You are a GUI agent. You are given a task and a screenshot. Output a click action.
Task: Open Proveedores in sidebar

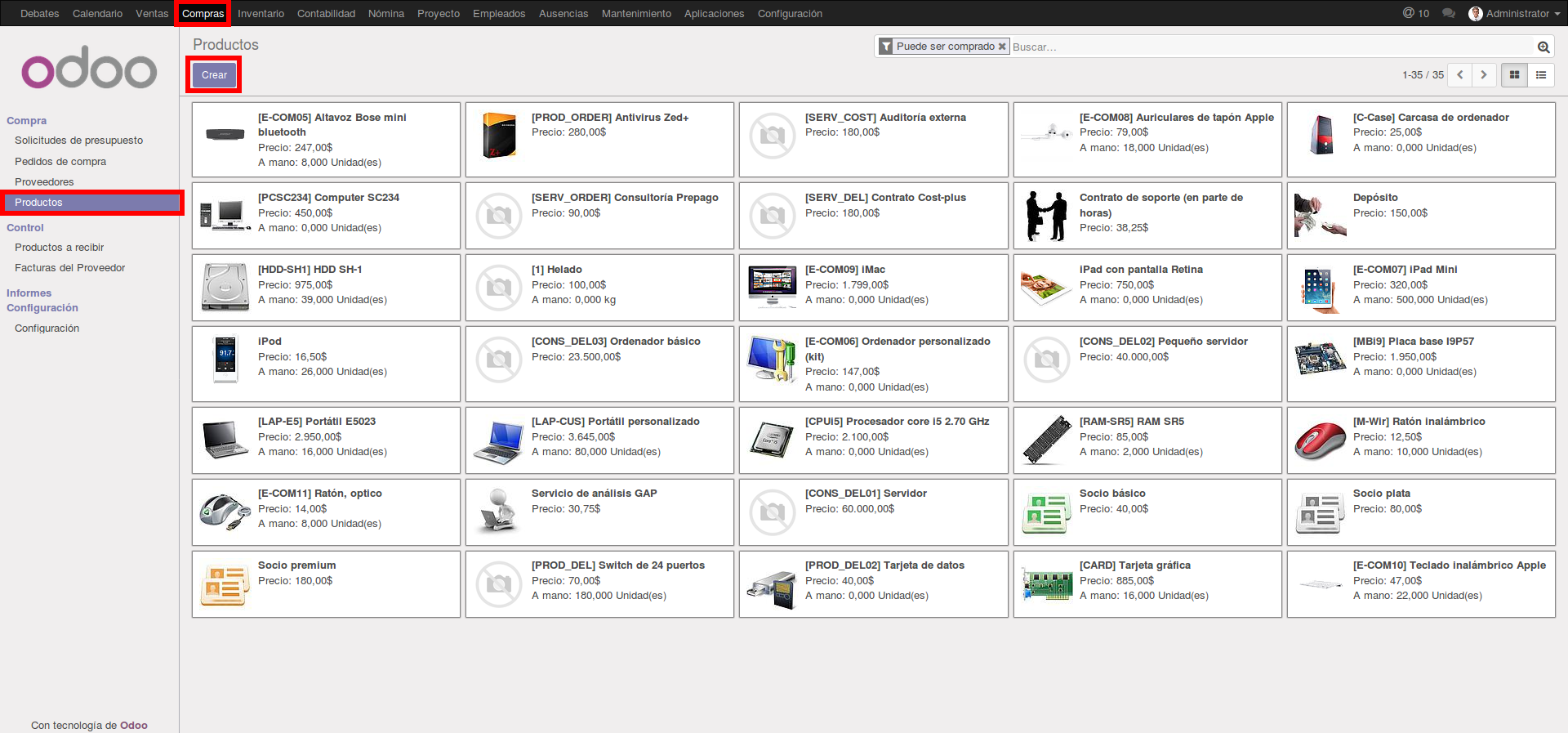coord(44,182)
